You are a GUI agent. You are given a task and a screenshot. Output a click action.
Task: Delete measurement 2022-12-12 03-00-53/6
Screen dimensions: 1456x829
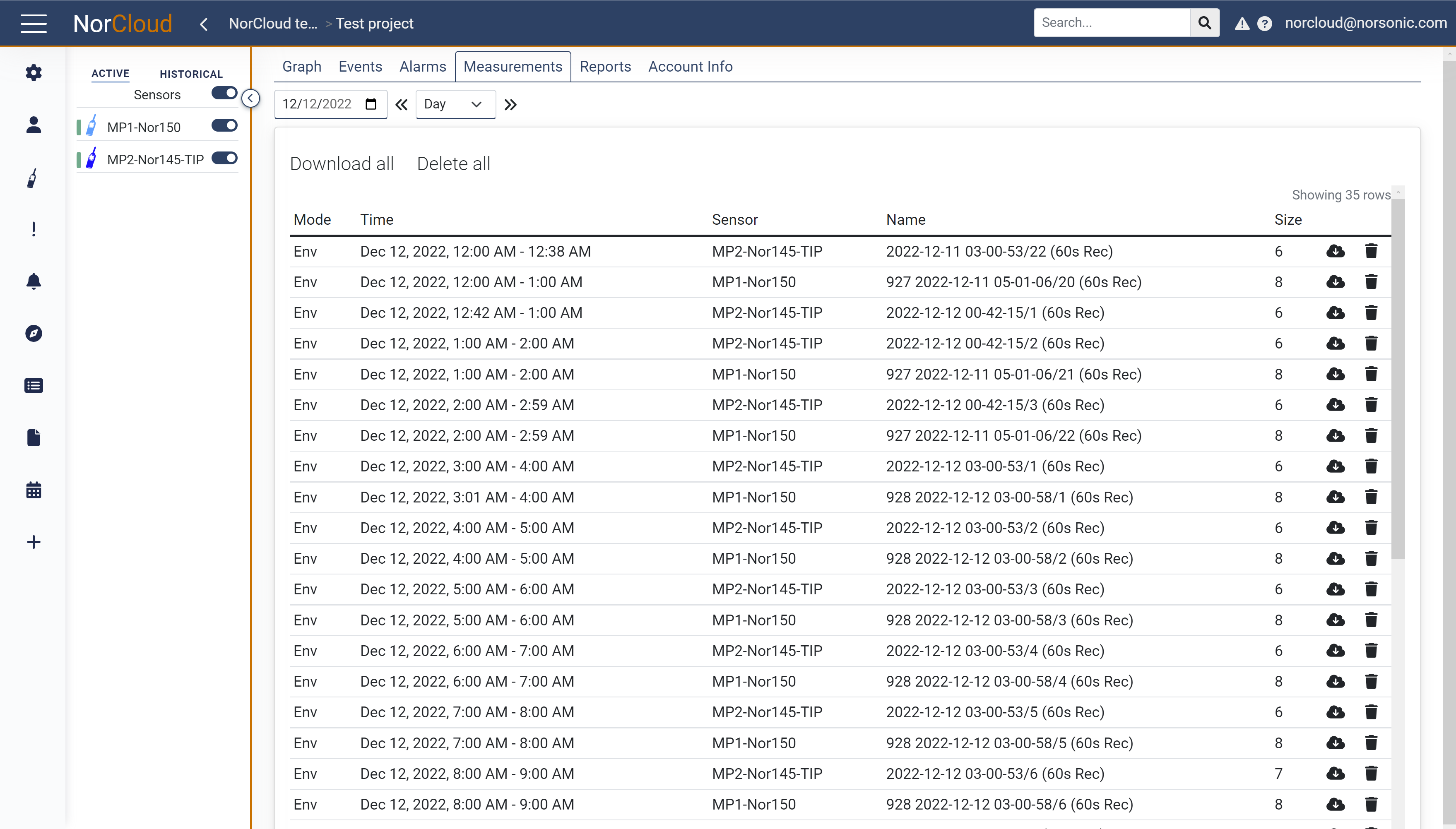click(x=1371, y=774)
